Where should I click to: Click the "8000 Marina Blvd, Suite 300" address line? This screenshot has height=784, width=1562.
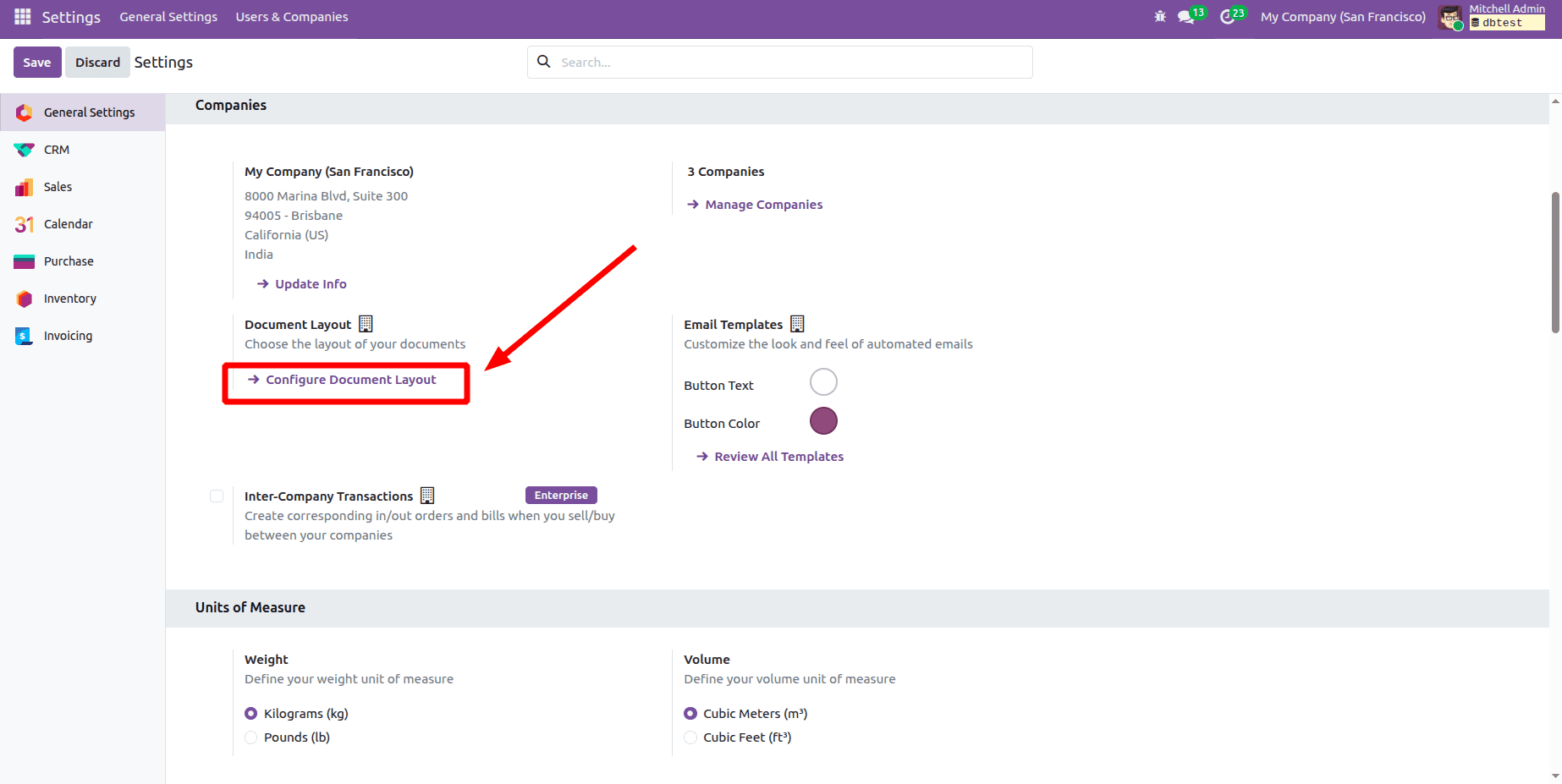[327, 196]
